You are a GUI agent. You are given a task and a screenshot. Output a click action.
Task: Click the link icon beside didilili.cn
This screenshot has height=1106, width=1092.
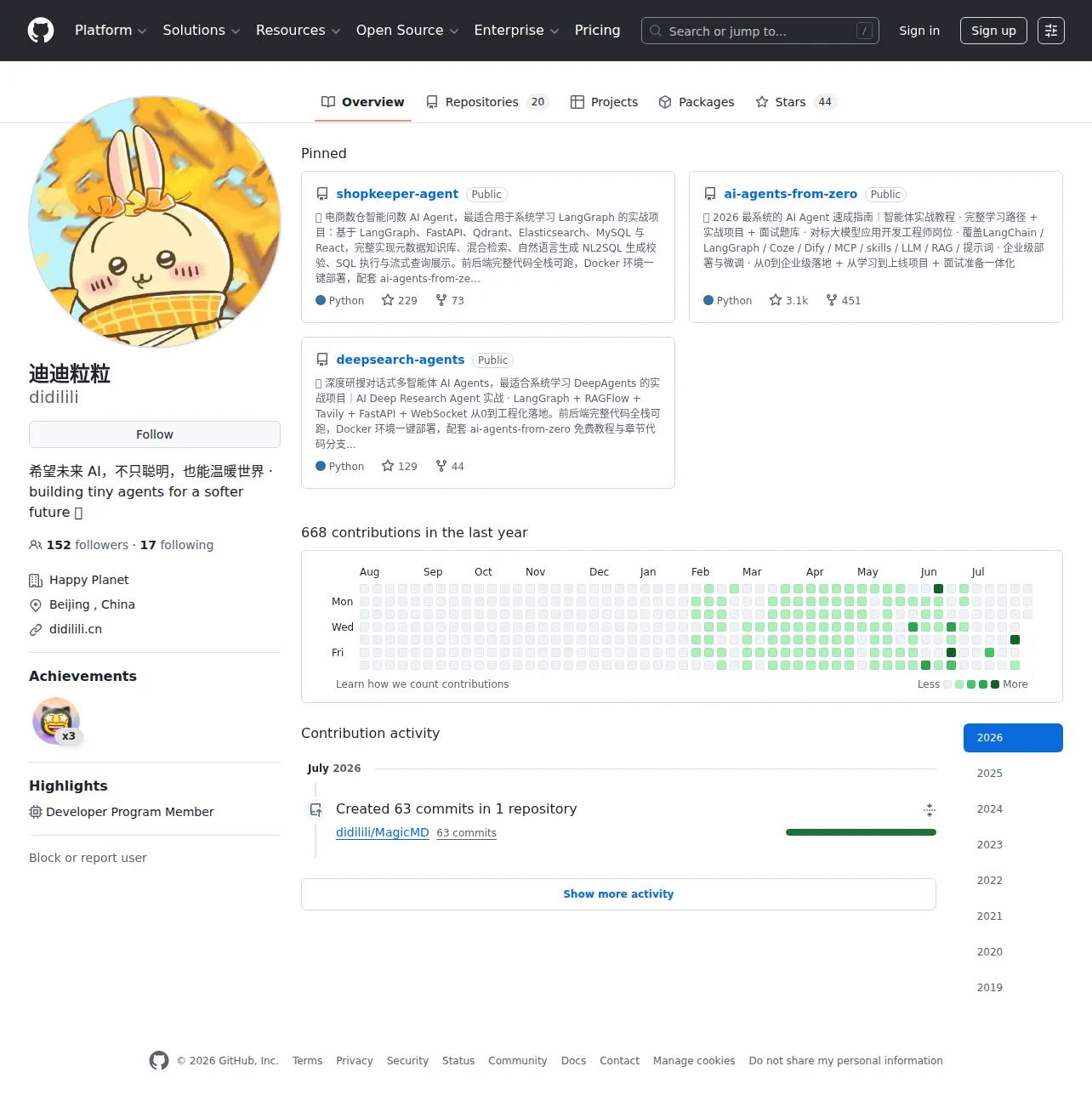coord(36,630)
